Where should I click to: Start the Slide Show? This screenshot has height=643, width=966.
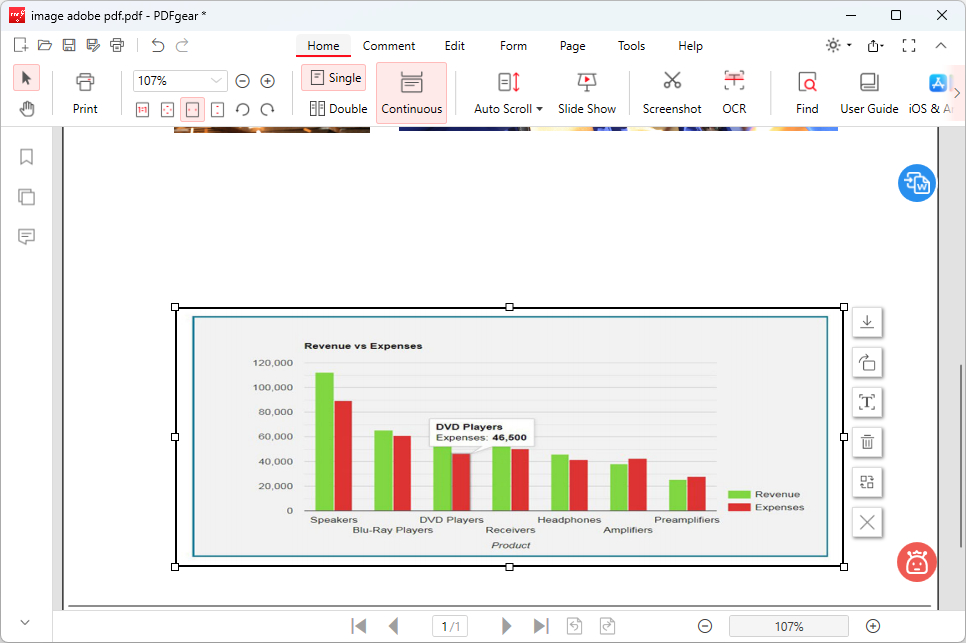(x=586, y=94)
